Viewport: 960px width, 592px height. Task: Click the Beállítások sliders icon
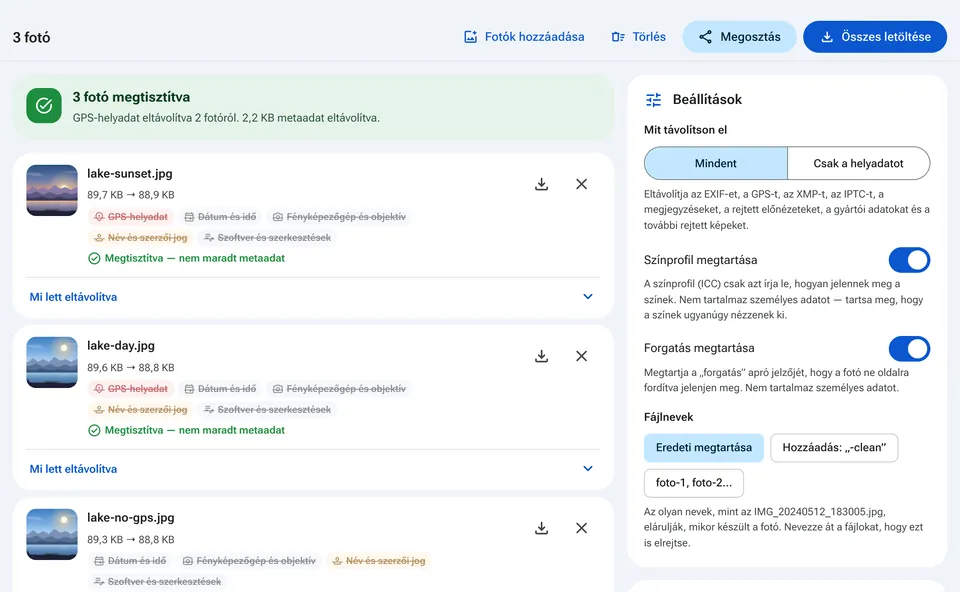point(653,100)
